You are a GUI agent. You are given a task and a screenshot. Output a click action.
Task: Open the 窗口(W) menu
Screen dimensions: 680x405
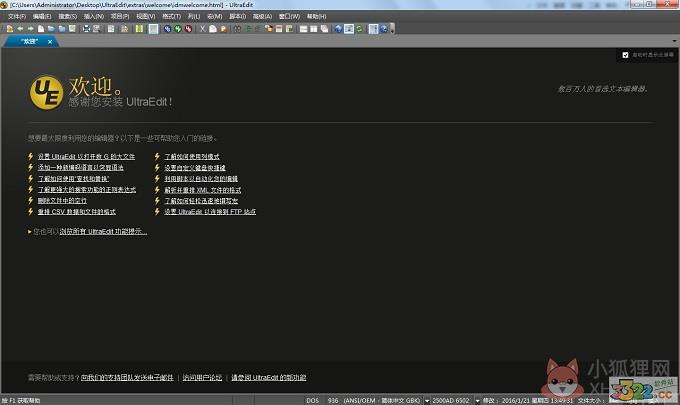(x=289, y=16)
